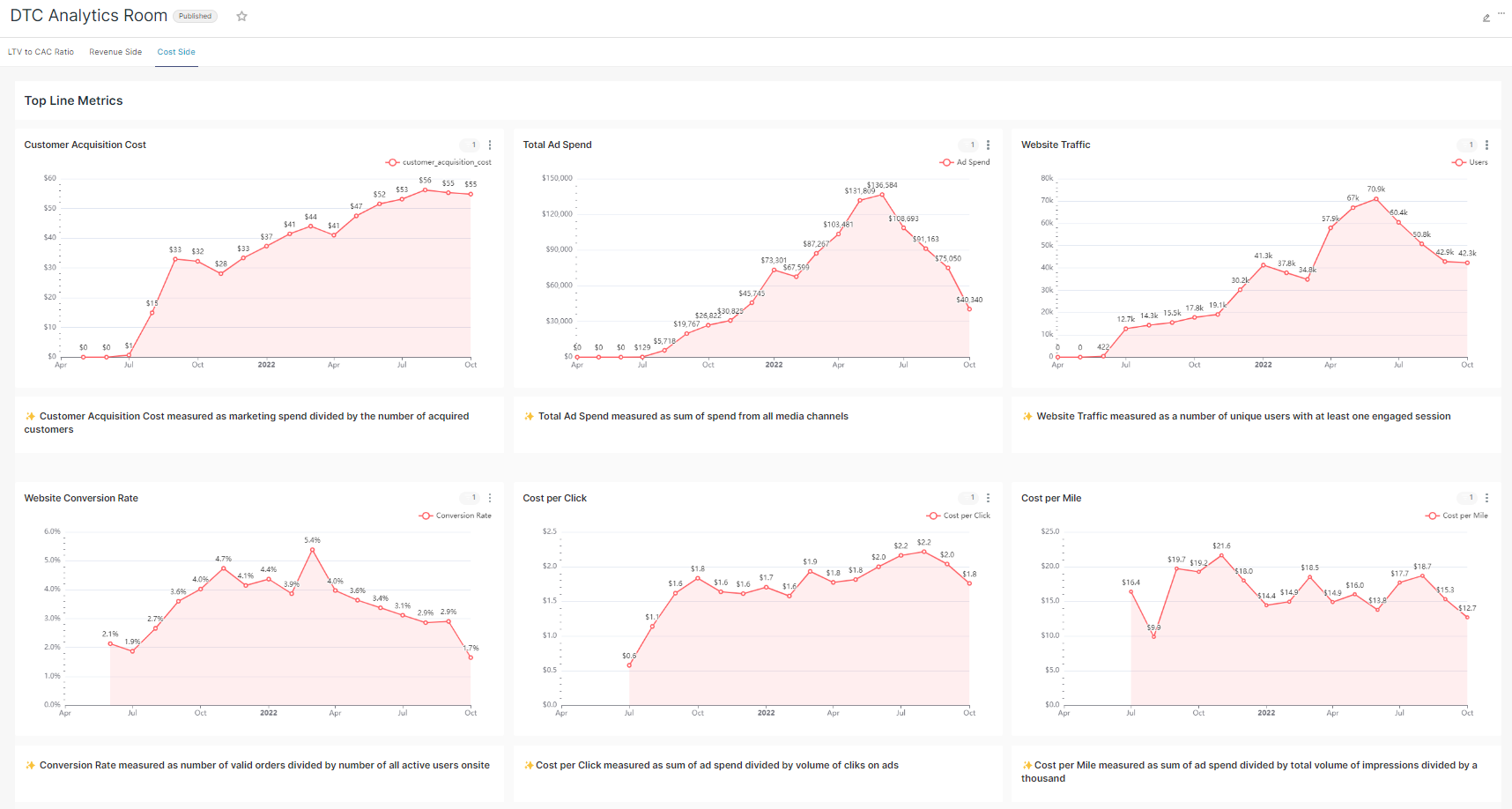The height and width of the screenshot is (809, 1512).
Task: Open Total Ad Spend chart options menu
Action: pos(988,145)
